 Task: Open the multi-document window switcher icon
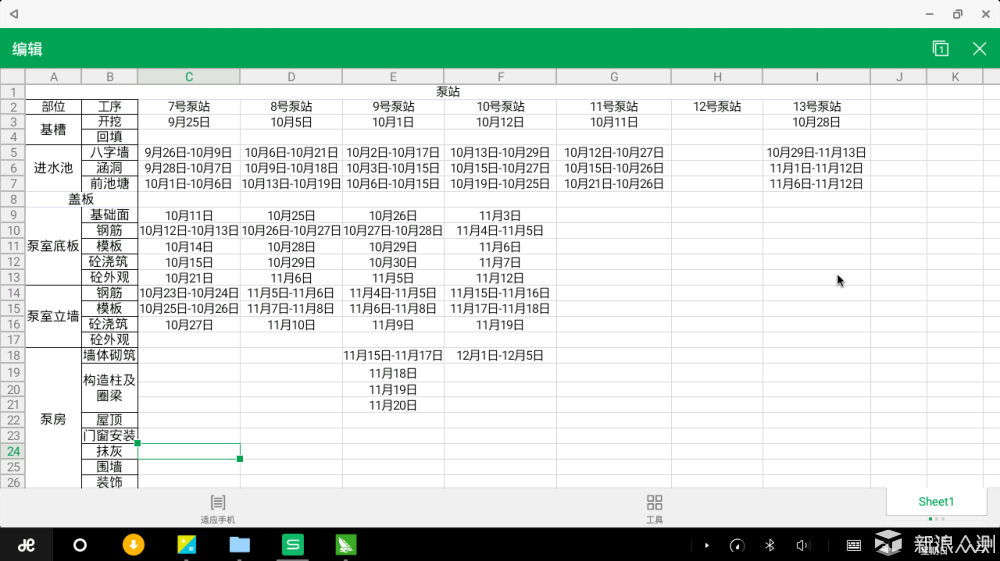tap(940, 49)
